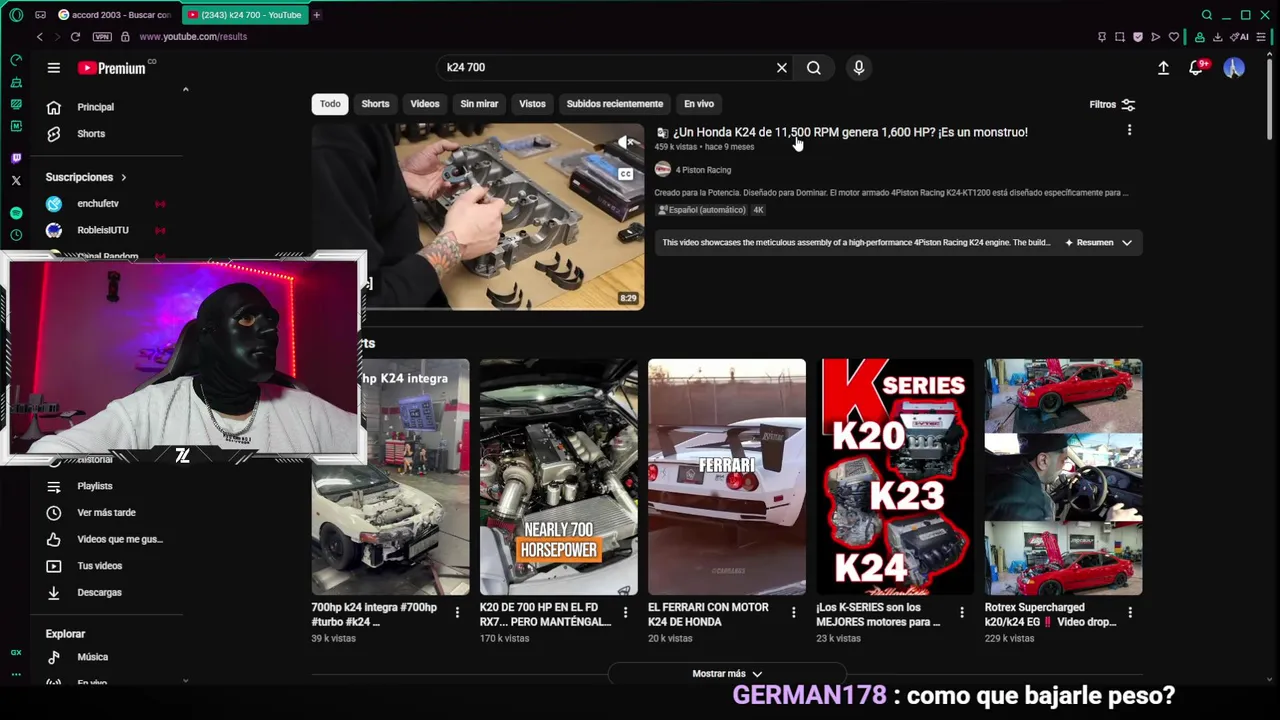The width and height of the screenshot is (1280, 720).
Task: Open Easy Setup sliders icon
Action: click(x=1261, y=37)
